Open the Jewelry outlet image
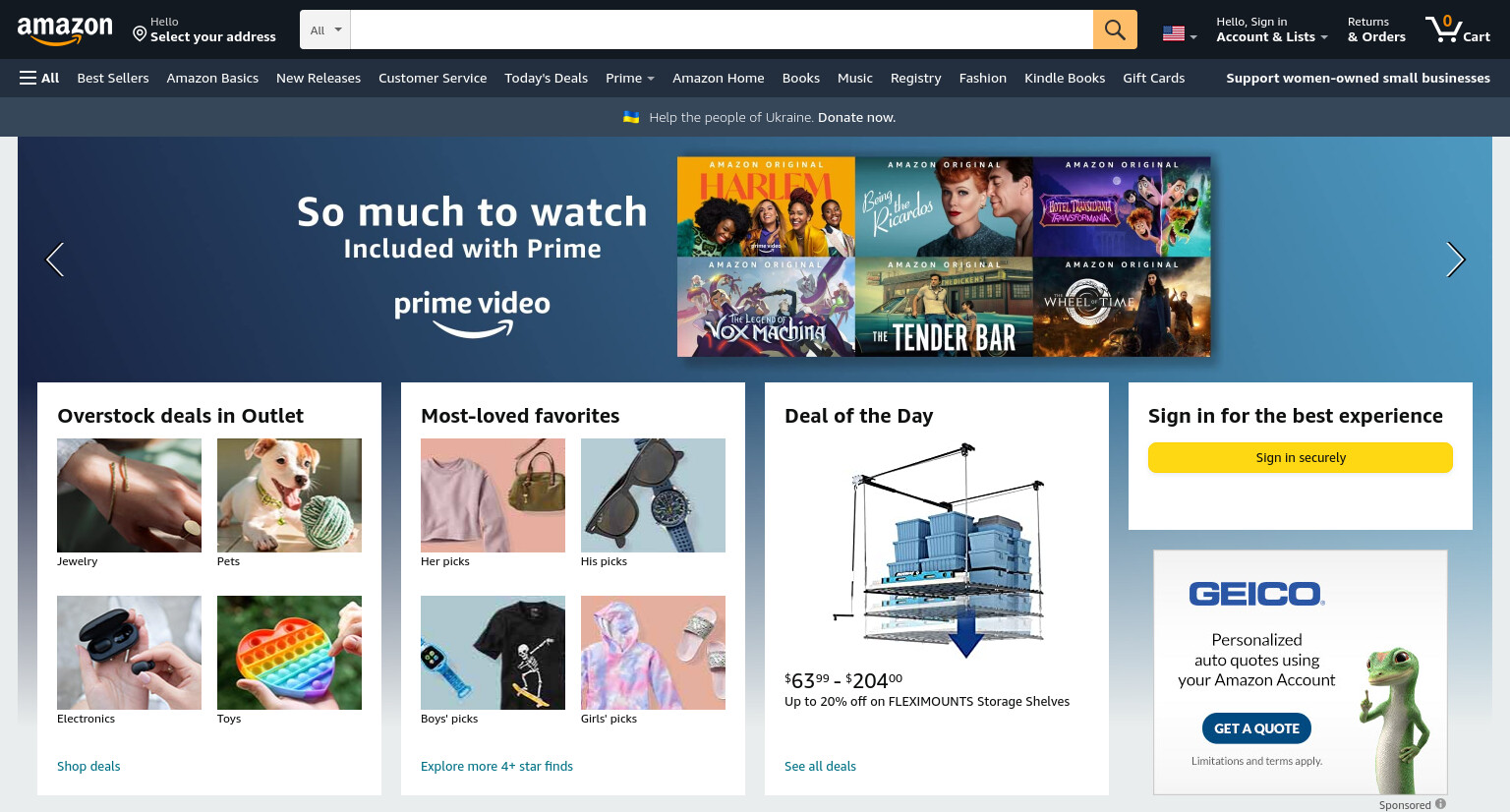1510x812 pixels. pyautogui.click(x=129, y=495)
